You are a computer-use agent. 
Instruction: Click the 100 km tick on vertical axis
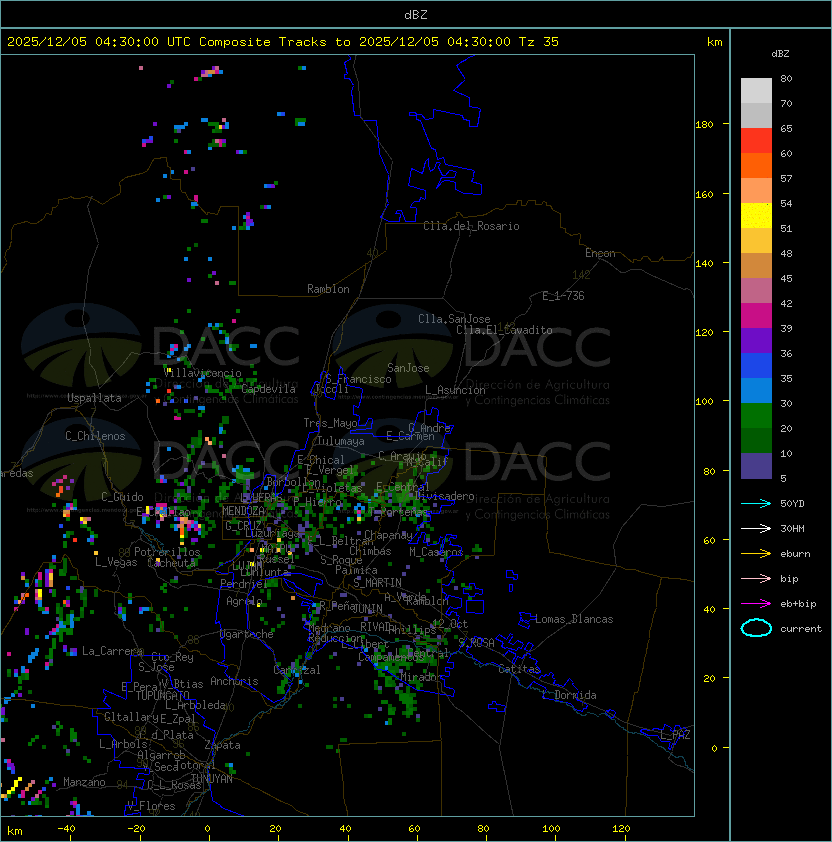(x=704, y=402)
